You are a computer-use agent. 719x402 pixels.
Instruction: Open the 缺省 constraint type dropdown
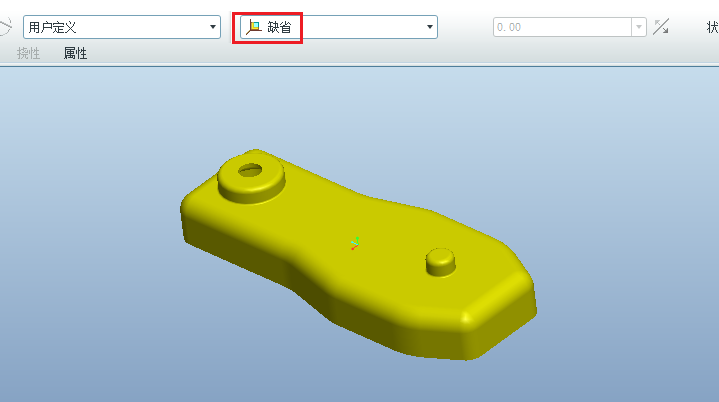(x=338, y=28)
